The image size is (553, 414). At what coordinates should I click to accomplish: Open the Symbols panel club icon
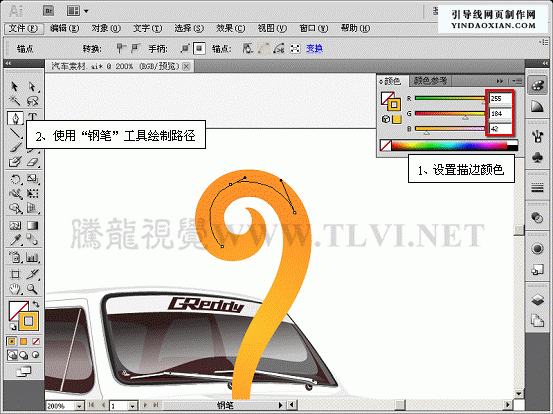(537, 157)
